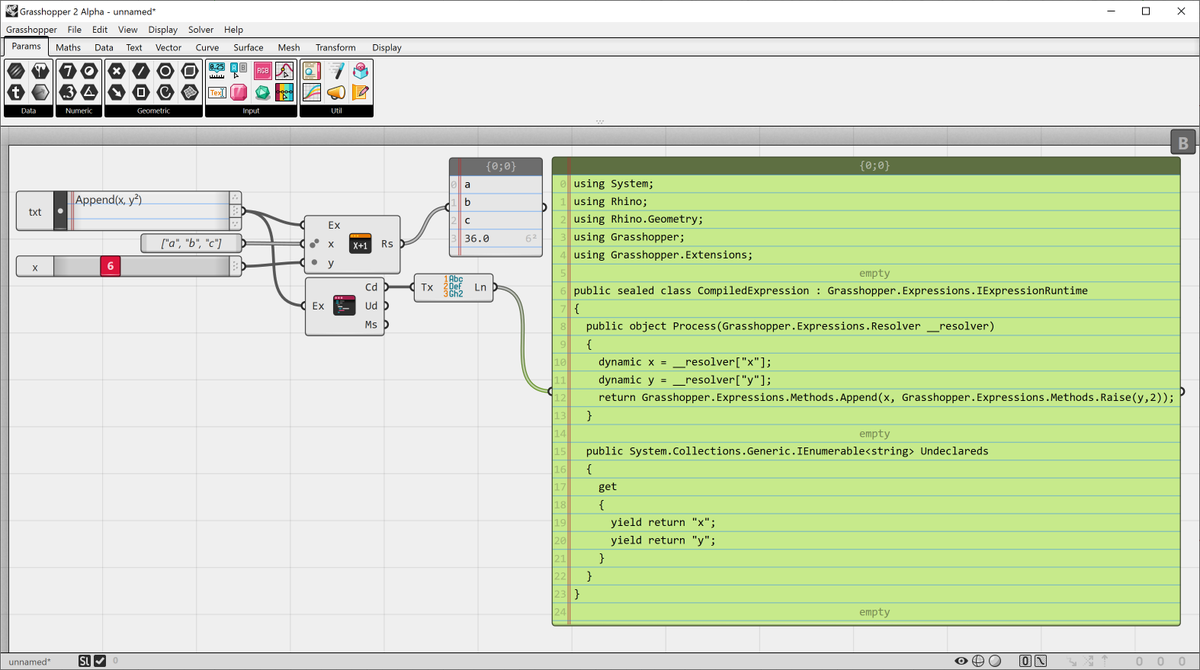
Task: Select the graph mapper curve input icon
Action: point(284,70)
